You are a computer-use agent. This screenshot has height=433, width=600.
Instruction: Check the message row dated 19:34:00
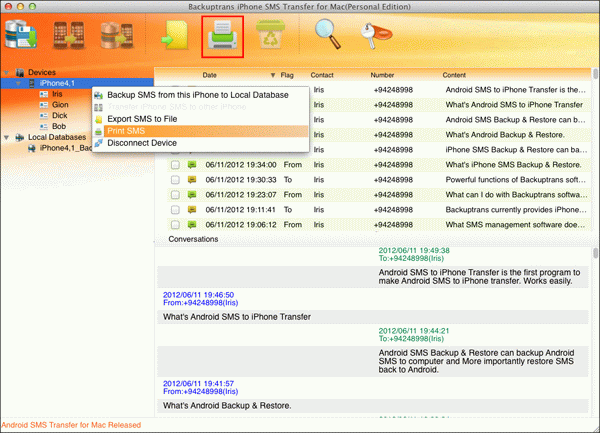click(175, 165)
